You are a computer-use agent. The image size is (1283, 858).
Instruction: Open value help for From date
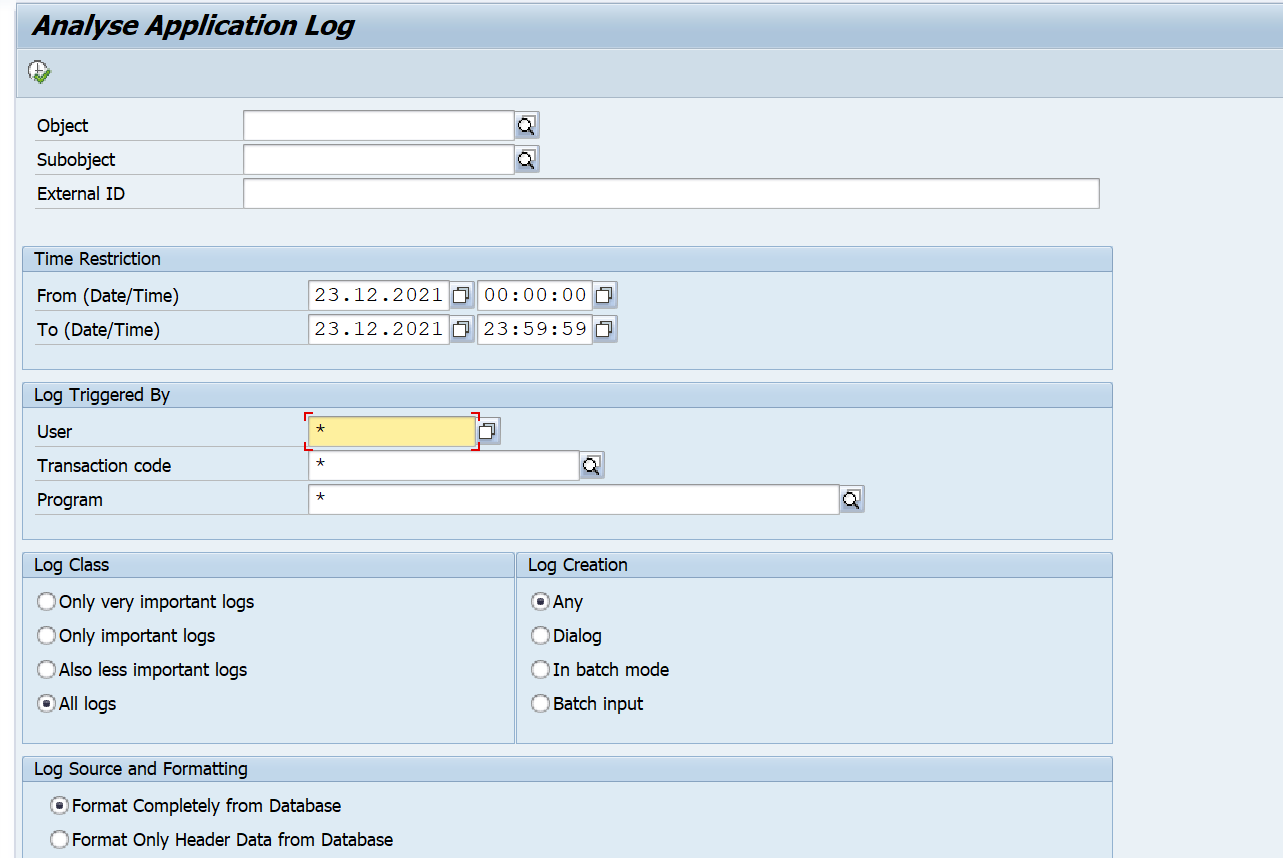[461, 295]
